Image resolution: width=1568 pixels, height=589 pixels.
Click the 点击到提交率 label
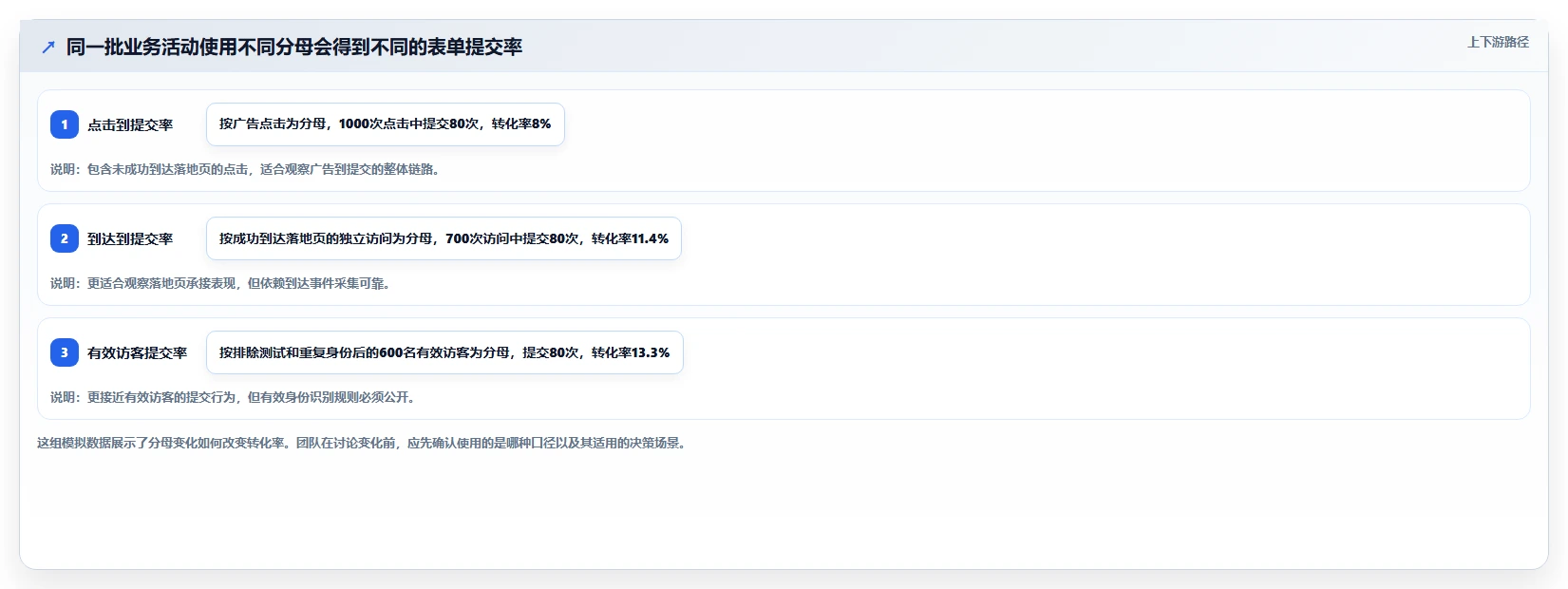tap(130, 124)
